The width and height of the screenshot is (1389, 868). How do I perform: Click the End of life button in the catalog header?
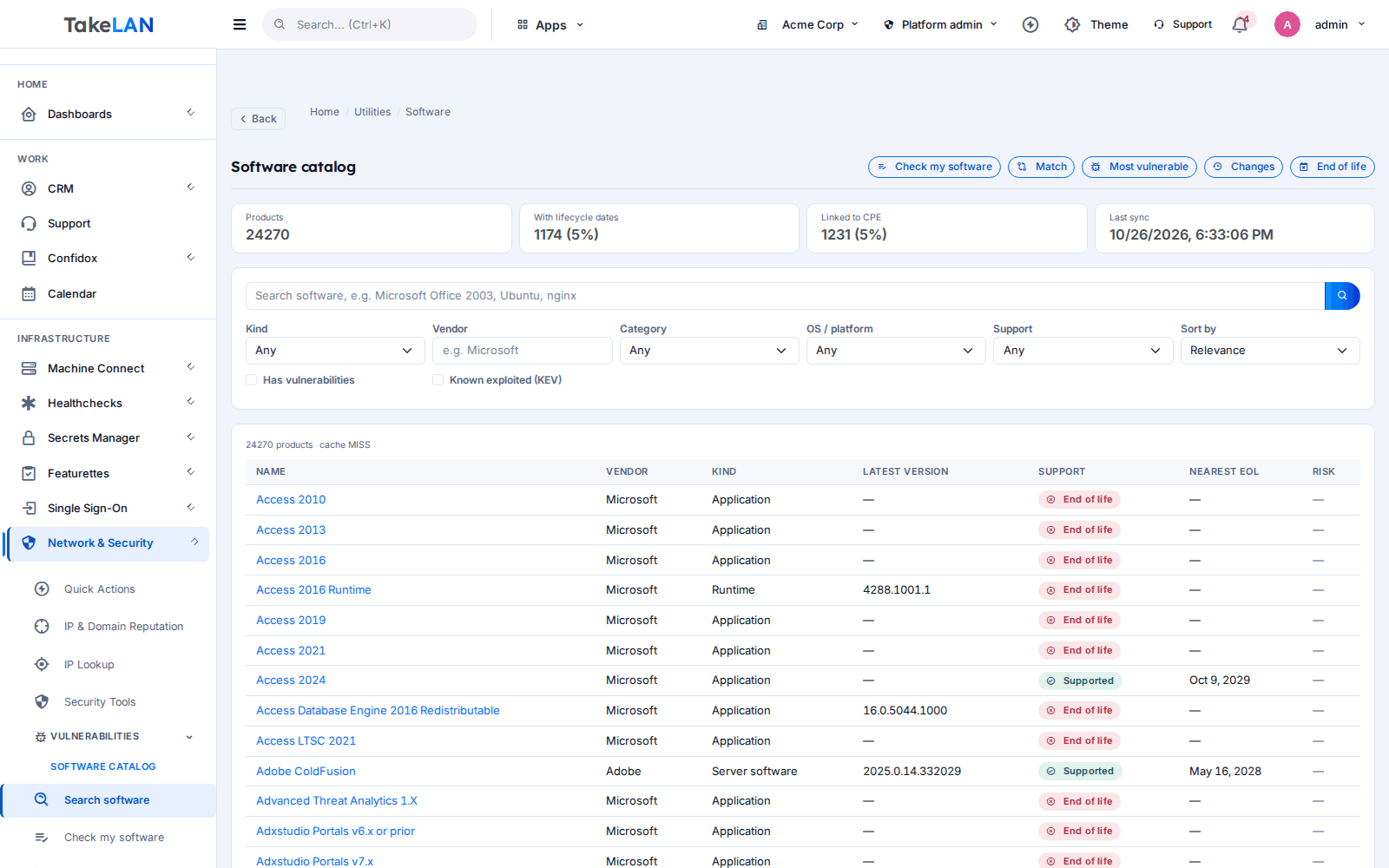click(x=1332, y=167)
